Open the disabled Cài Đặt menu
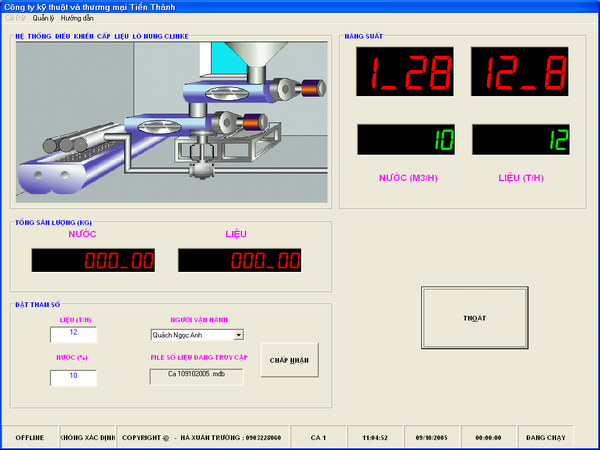 click(x=15, y=18)
